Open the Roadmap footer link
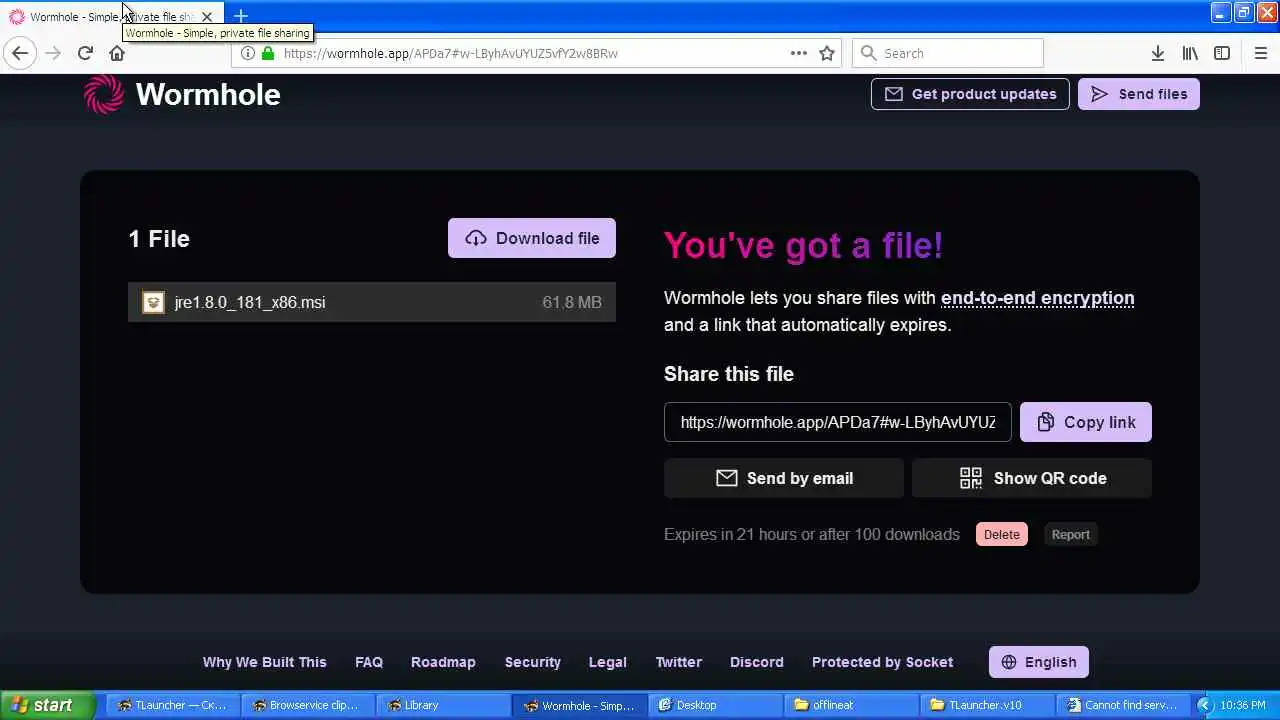The width and height of the screenshot is (1280, 720). [x=443, y=662]
